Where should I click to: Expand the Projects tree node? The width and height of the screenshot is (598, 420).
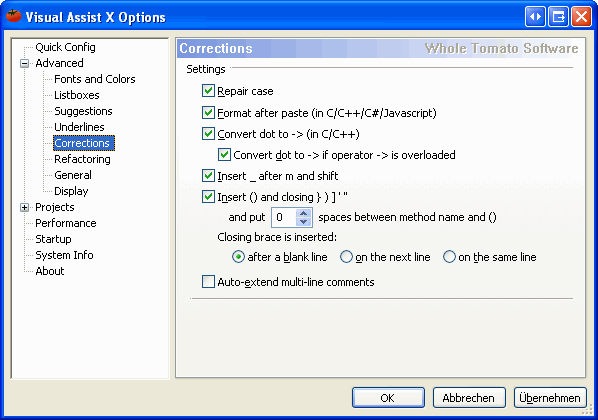24,208
